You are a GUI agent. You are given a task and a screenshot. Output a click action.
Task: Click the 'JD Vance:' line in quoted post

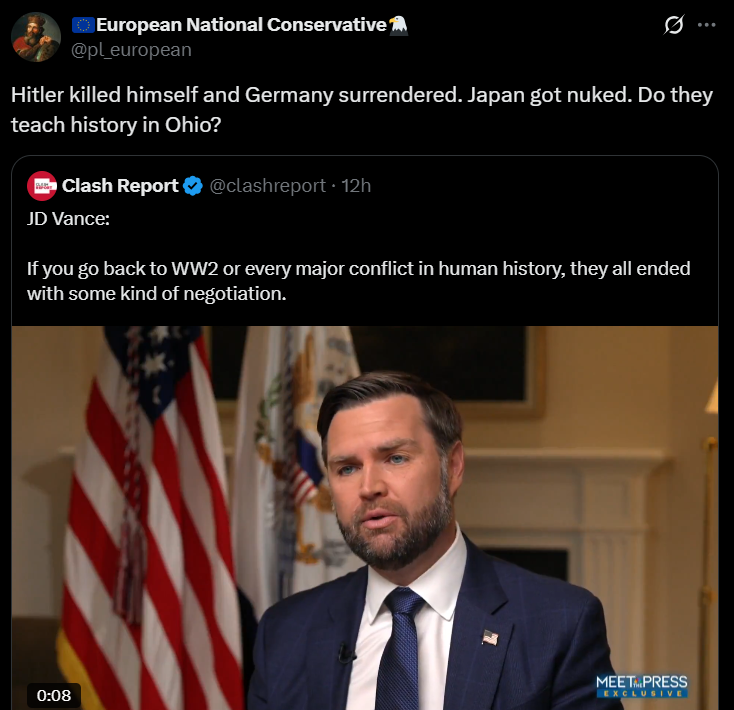pos(68,219)
